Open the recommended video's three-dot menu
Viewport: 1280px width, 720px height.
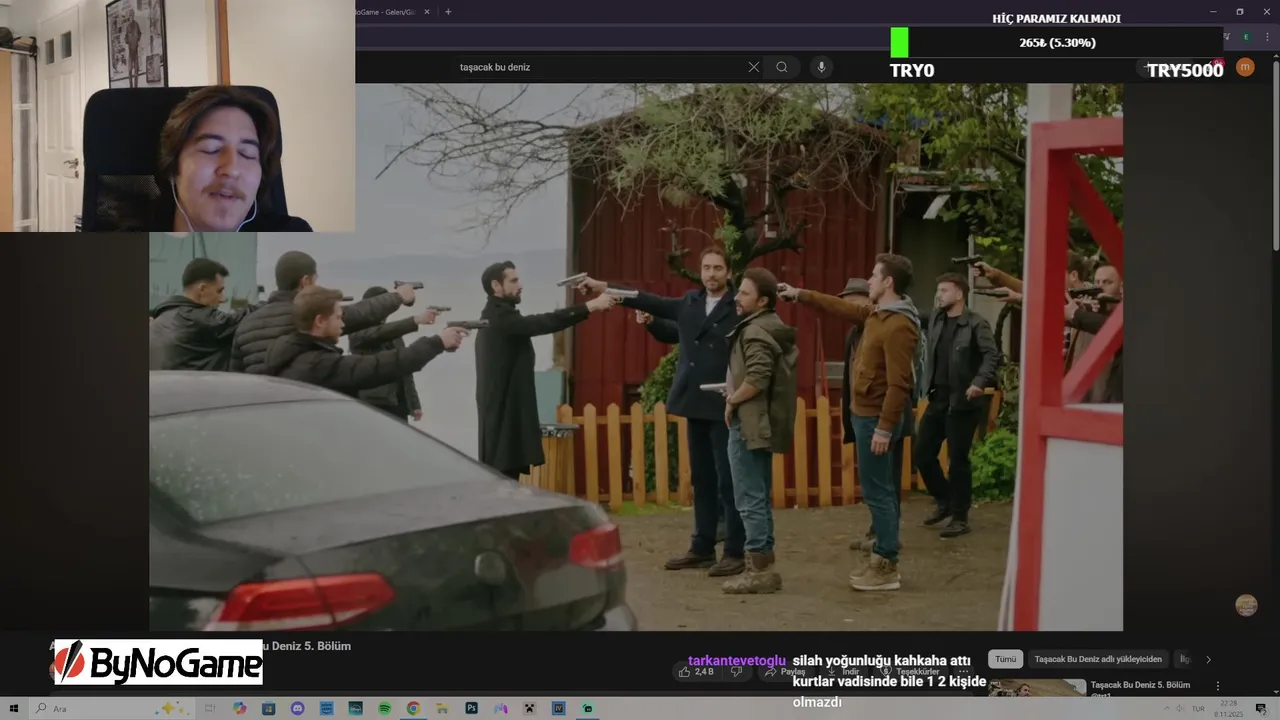(1218, 686)
